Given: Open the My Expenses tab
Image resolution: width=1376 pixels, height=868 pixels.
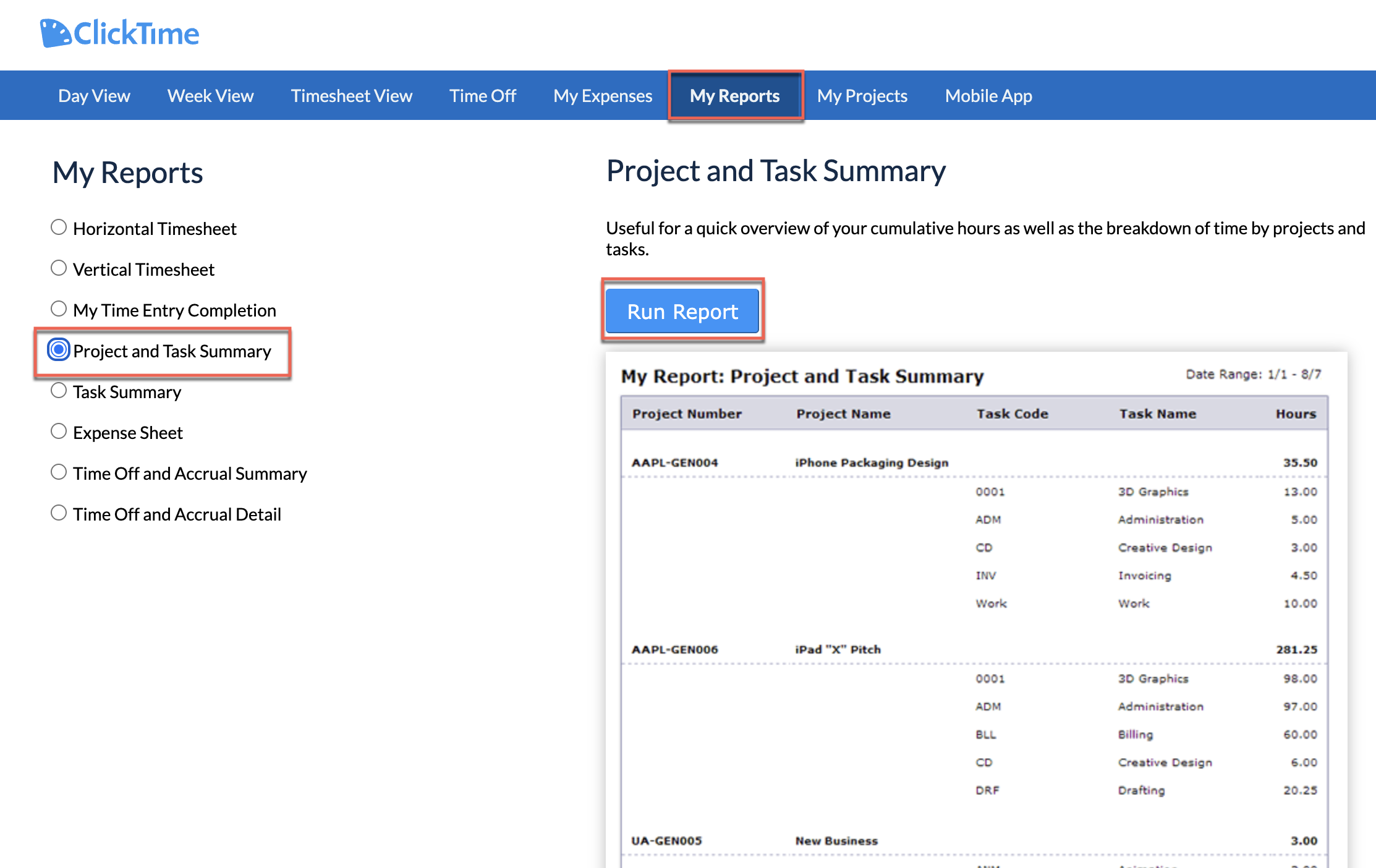Looking at the screenshot, I should point(603,96).
